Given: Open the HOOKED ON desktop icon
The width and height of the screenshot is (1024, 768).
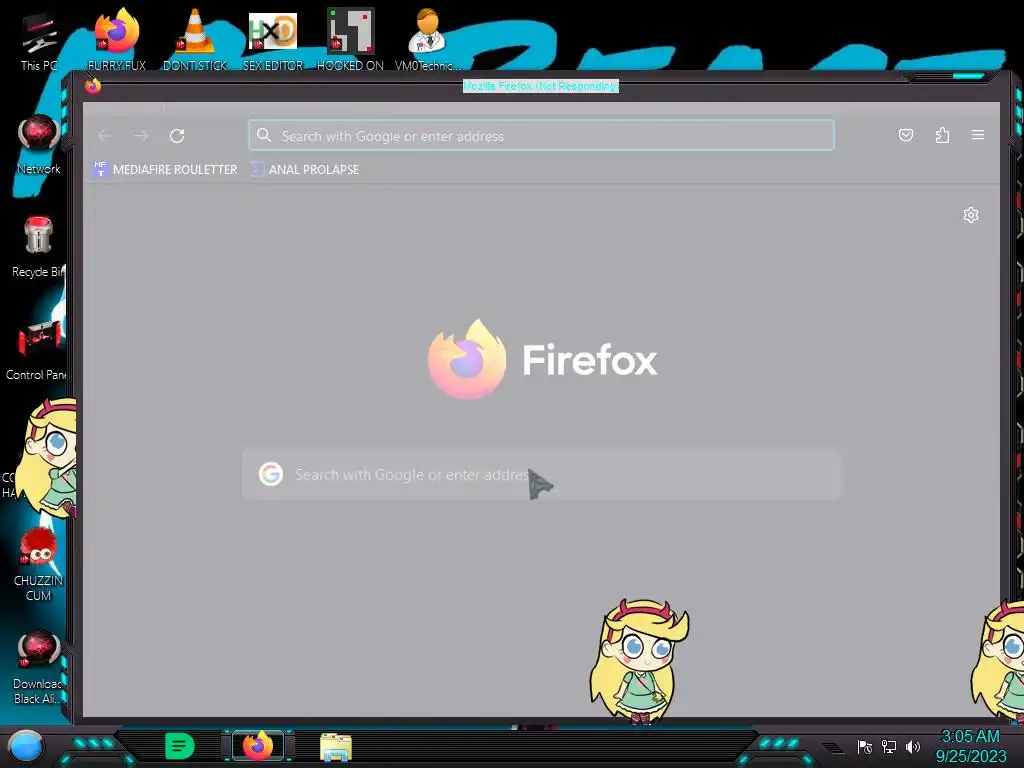Looking at the screenshot, I should (x=350, y=39).
